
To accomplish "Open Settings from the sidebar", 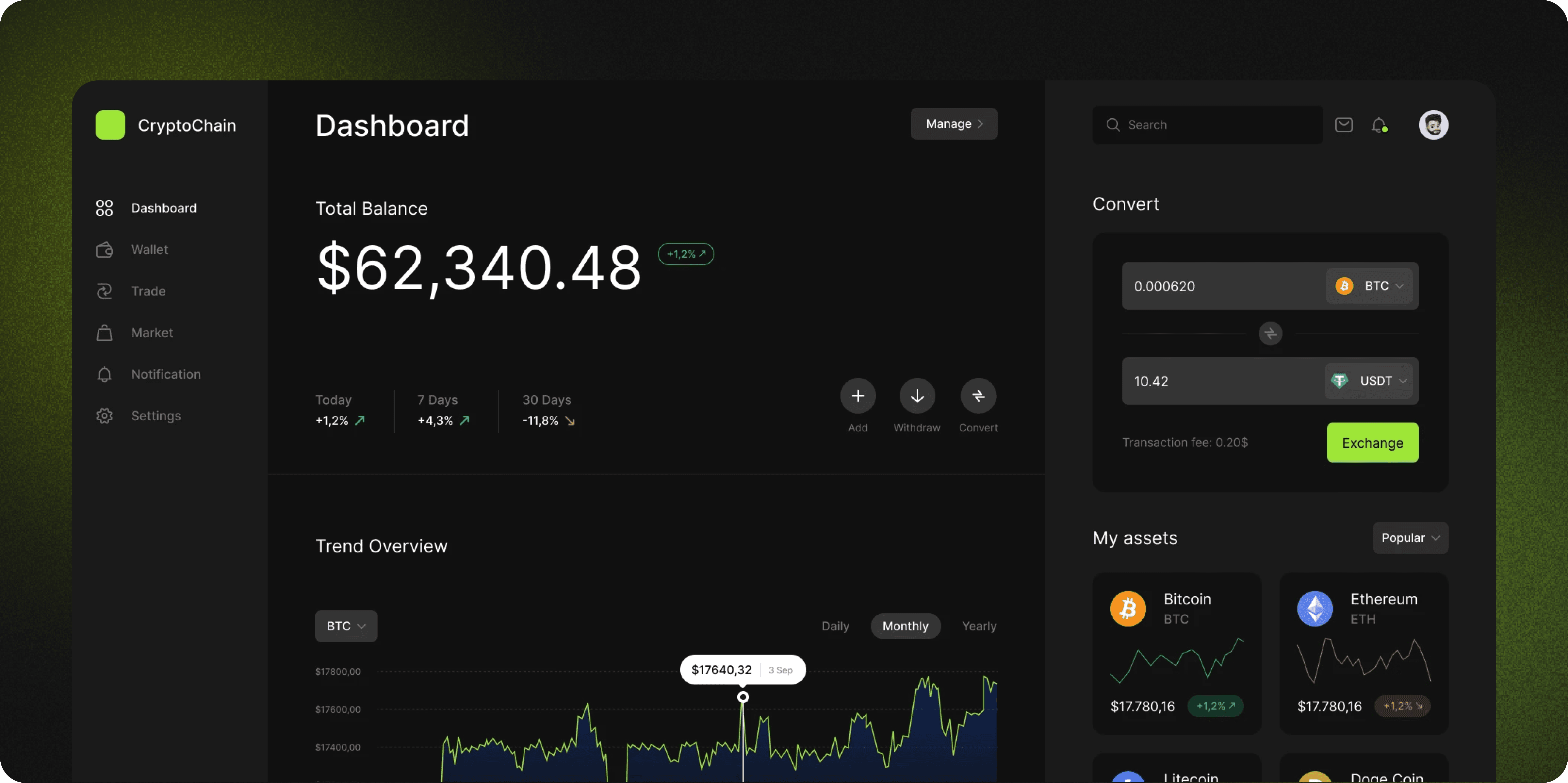I will pos(156,416).
